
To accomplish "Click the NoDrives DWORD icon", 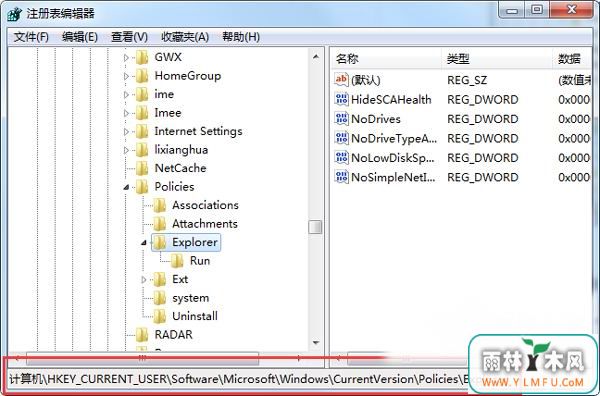I will (x=341, y=119).
